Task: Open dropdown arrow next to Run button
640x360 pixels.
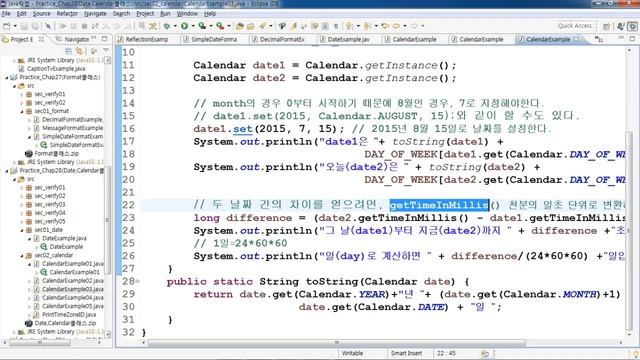Action: [193, 26]
